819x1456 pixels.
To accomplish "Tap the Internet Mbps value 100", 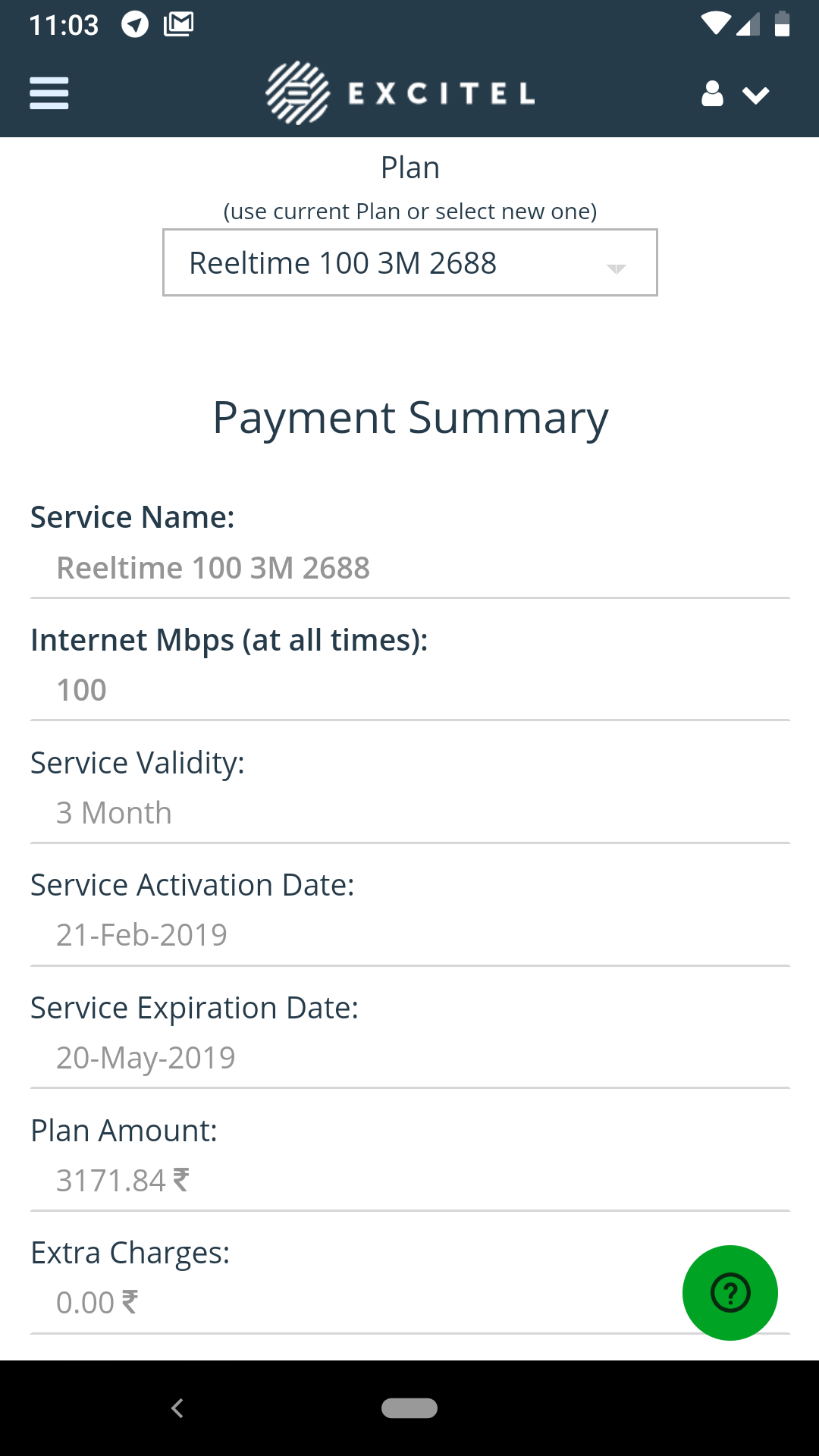I will (82, 690).
